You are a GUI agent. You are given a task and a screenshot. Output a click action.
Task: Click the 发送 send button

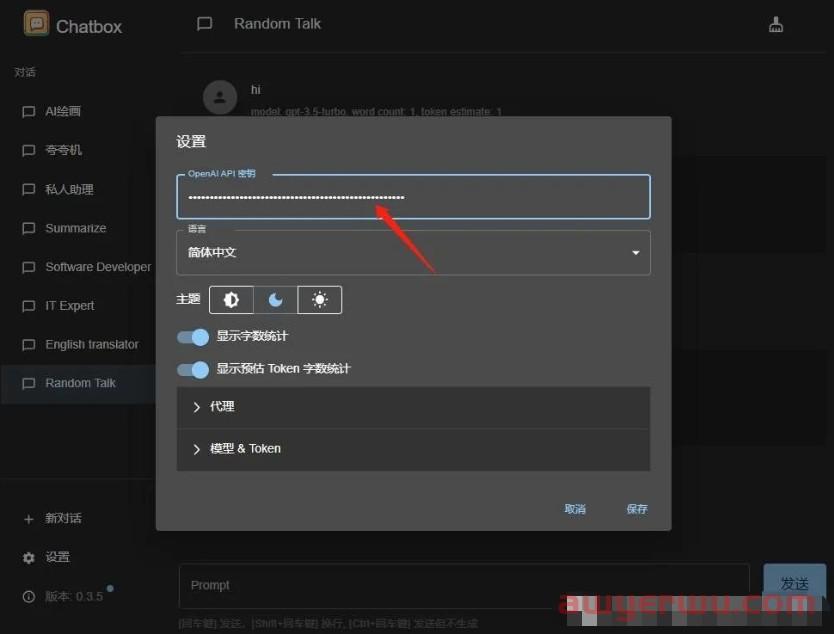tap(795, 583)
